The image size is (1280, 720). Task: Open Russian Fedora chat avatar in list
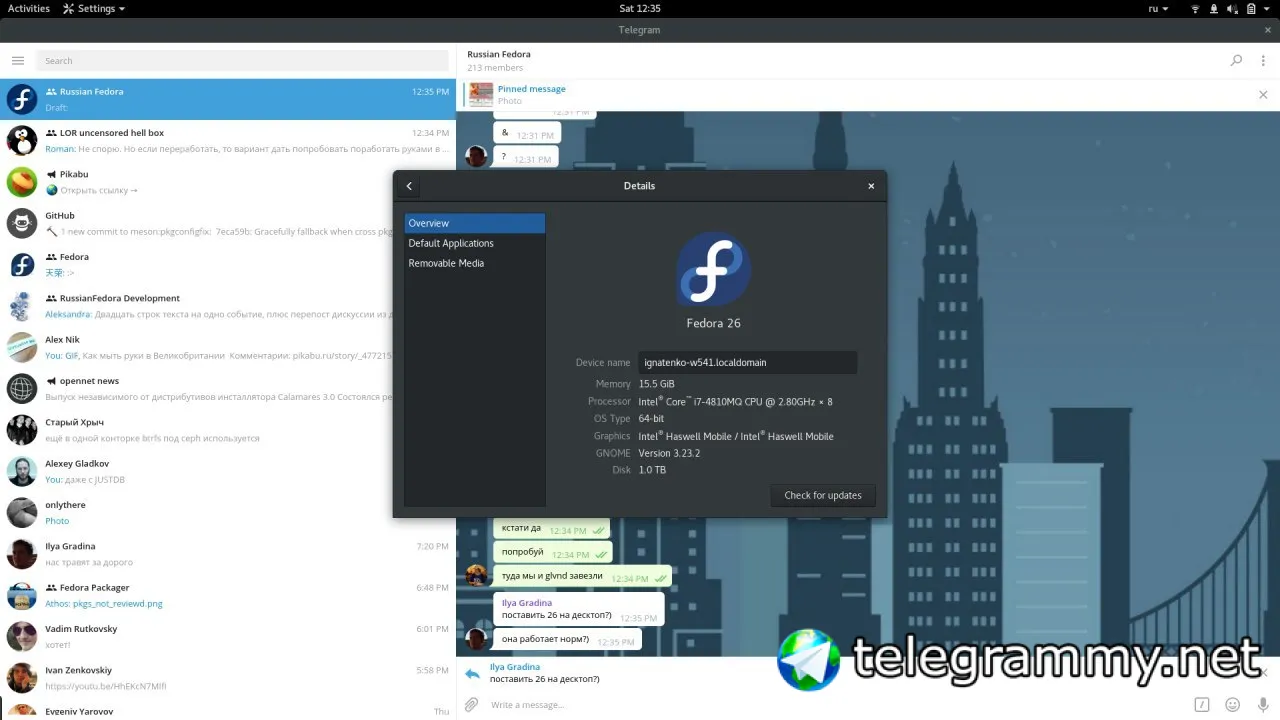(22, 99)
